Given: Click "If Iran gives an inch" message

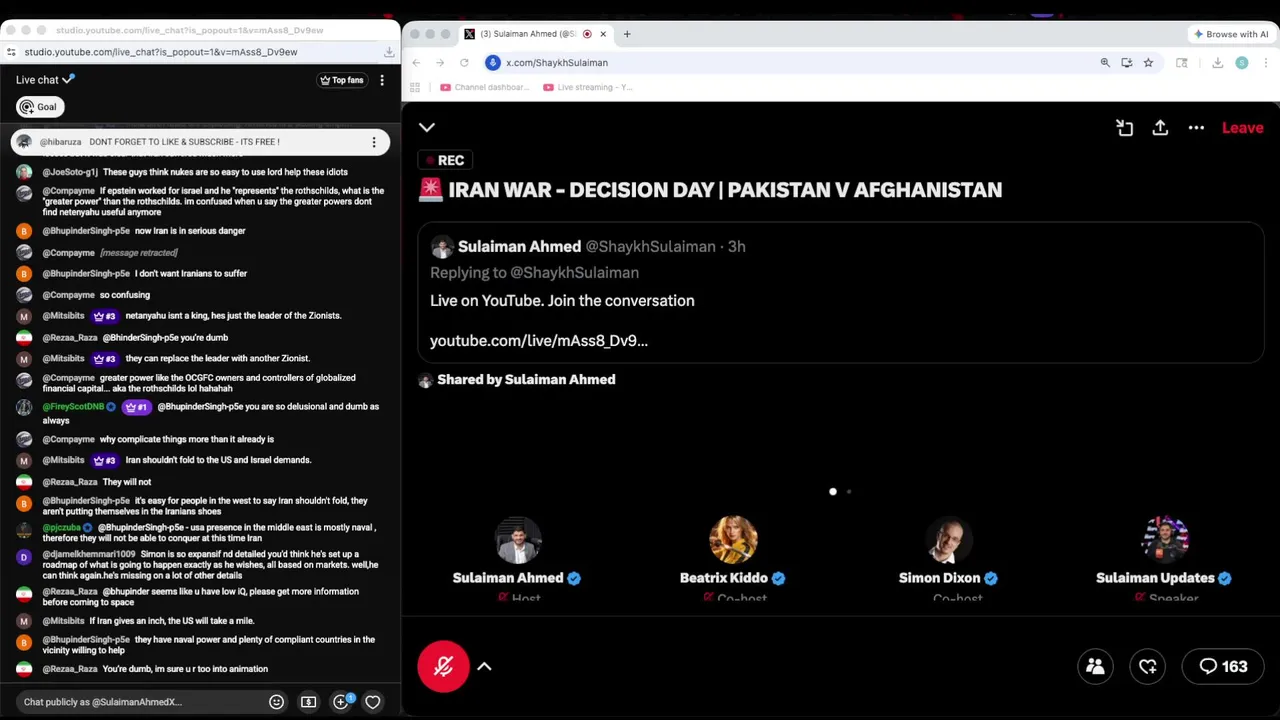Looking at the screenshot, I should [172, 621].
